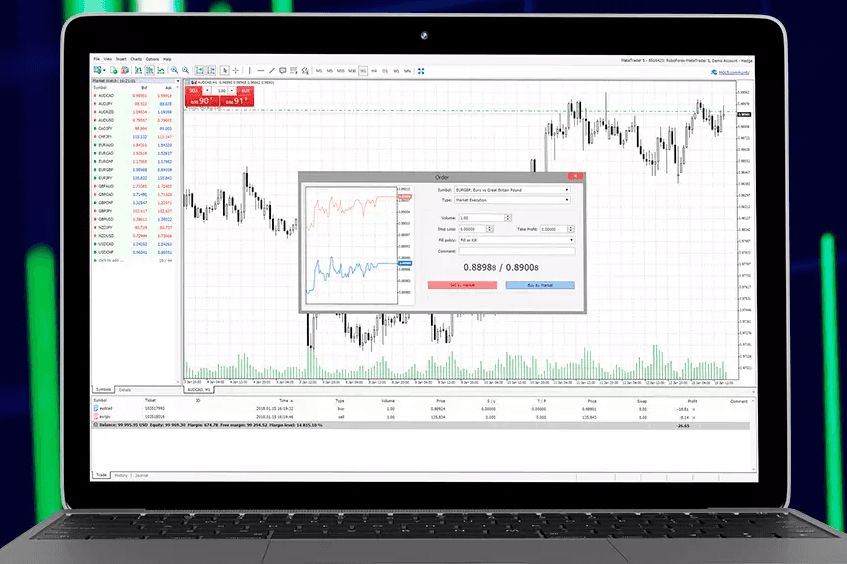847x564 pixels.
Task: Open the Charts menu
Action: pos(136,59)
